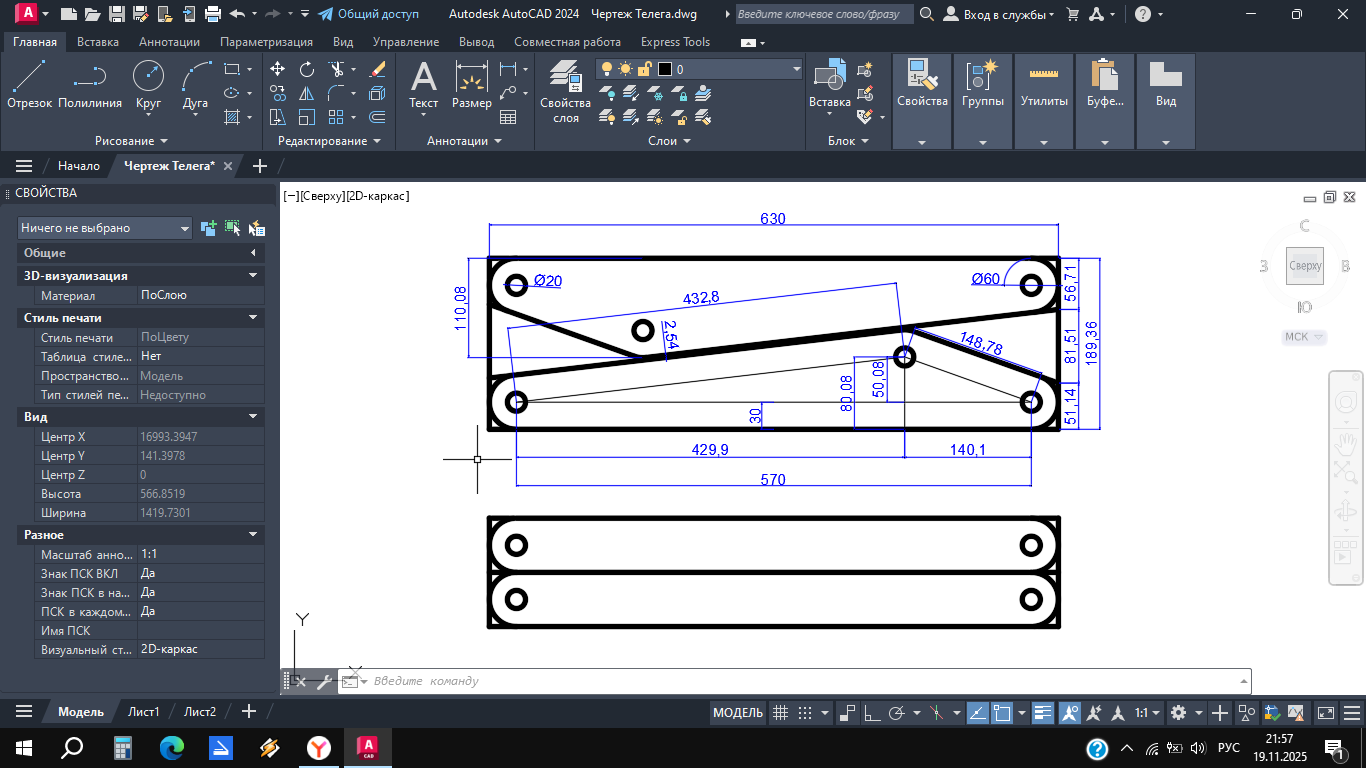1366x768 pixels.
Task: Toggle ortho mode in status bar
Action: pyautogui.click(x=872, y=713)
